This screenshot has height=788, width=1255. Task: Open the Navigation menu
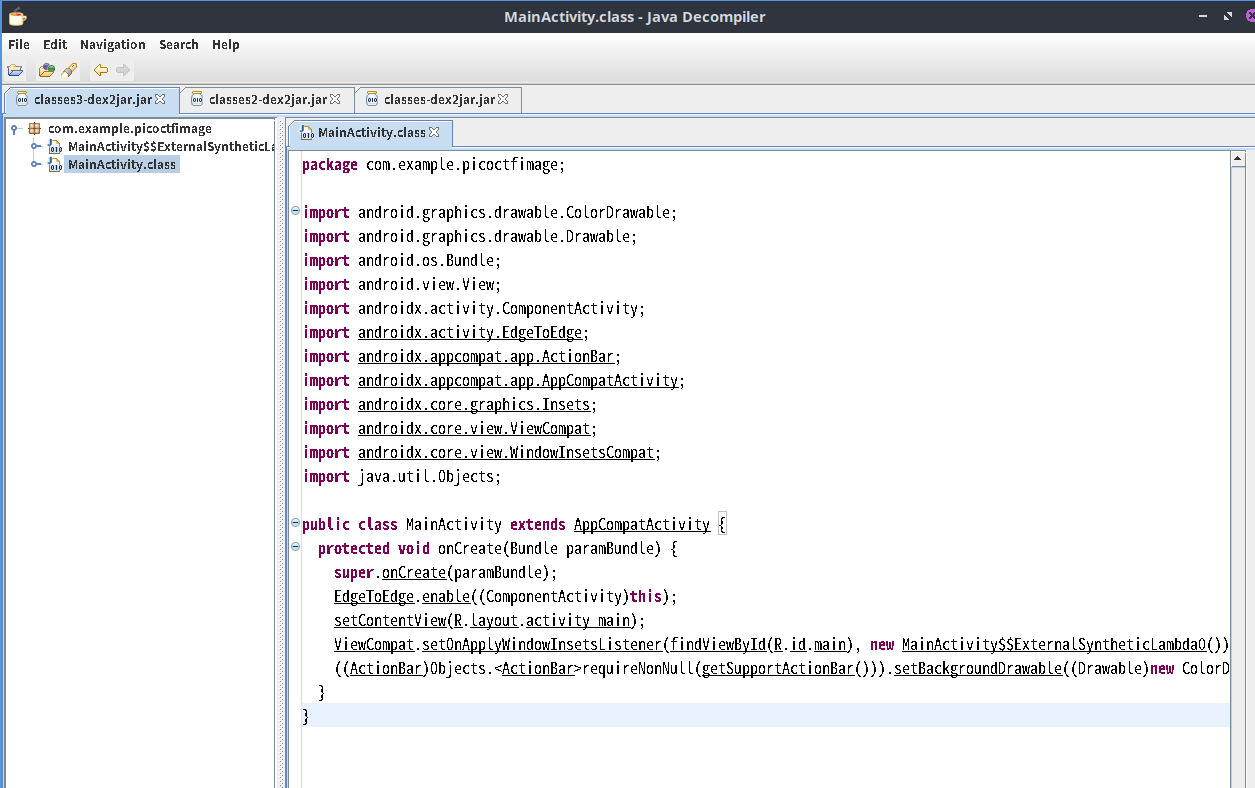tap(112, 44)
